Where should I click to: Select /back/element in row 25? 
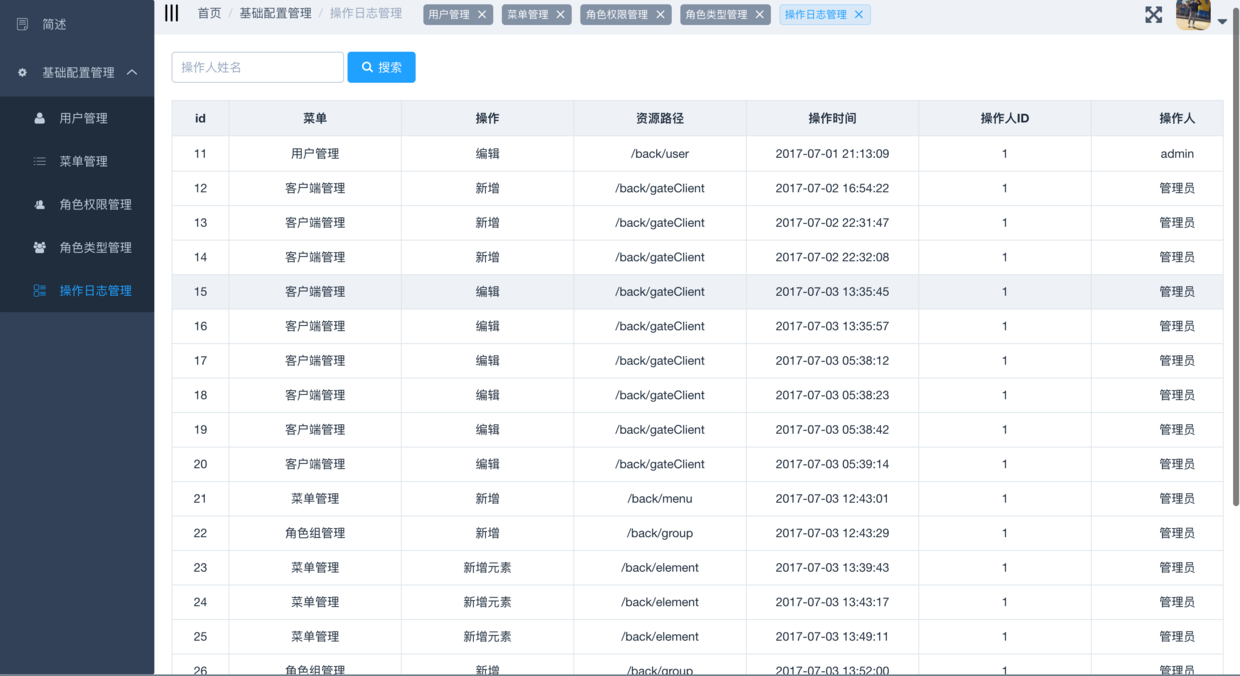click(660, 636)
